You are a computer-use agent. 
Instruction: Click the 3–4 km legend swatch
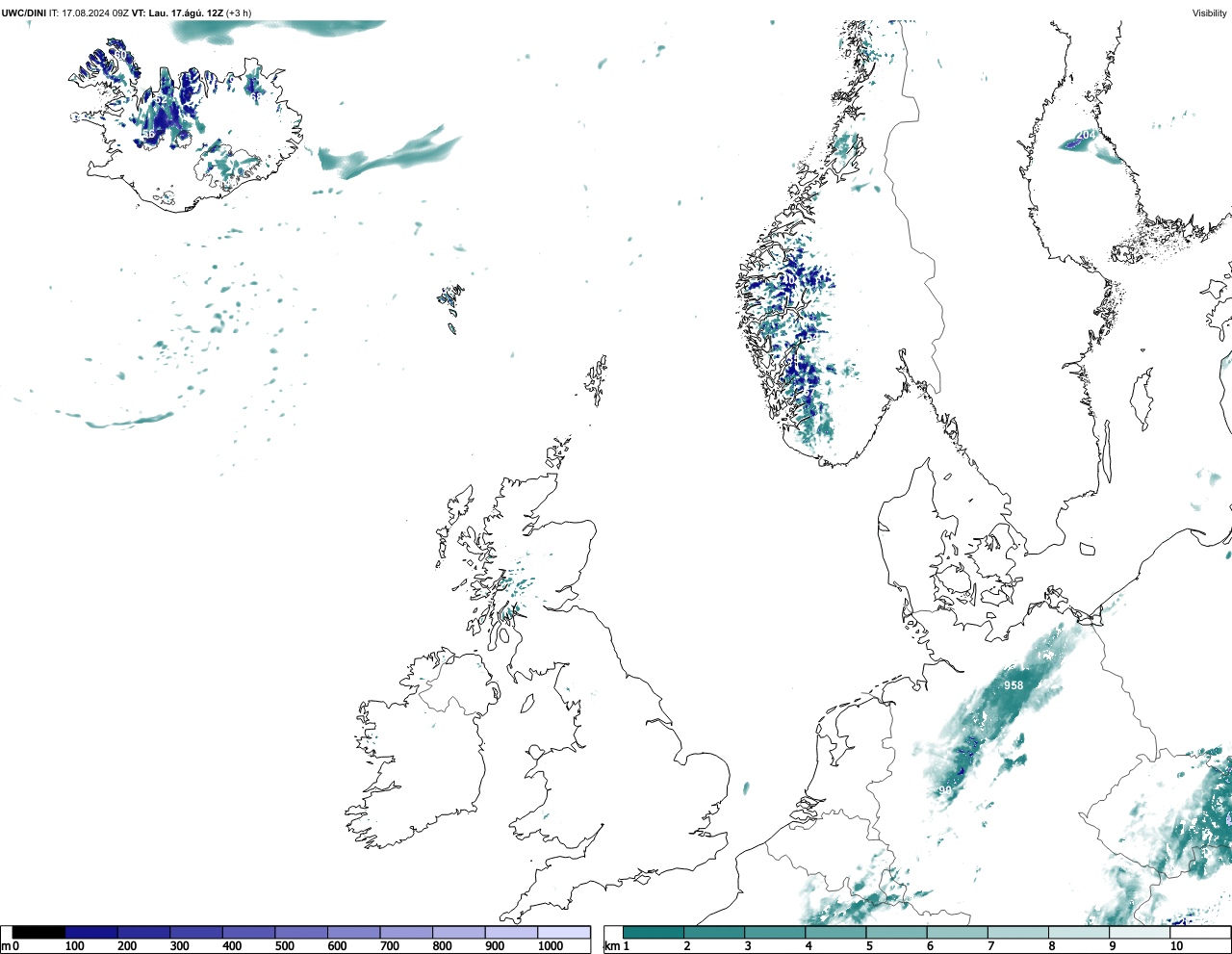[775, 932]
